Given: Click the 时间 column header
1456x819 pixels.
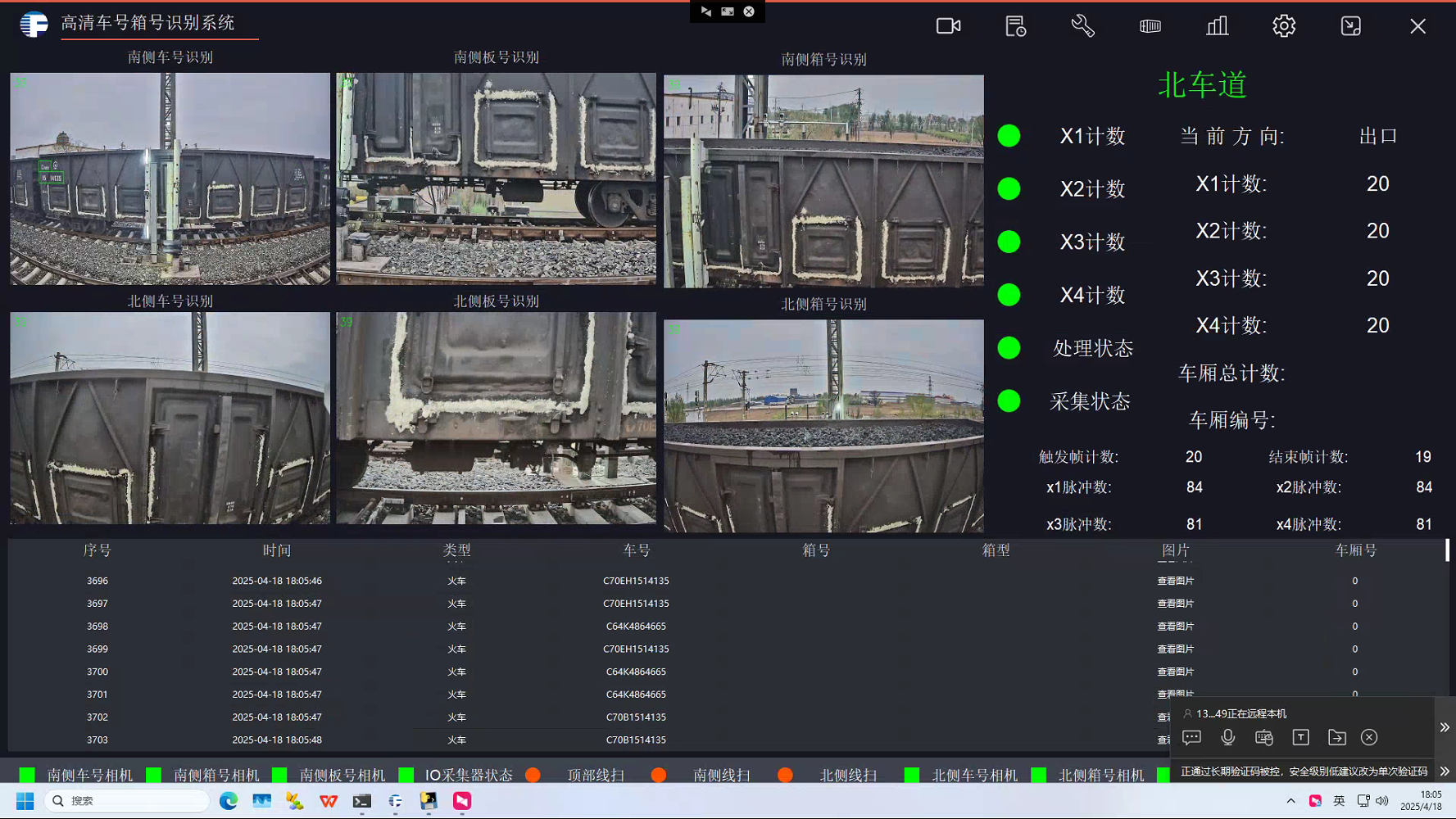Looking at the screenshot, I should coord(277,550).
